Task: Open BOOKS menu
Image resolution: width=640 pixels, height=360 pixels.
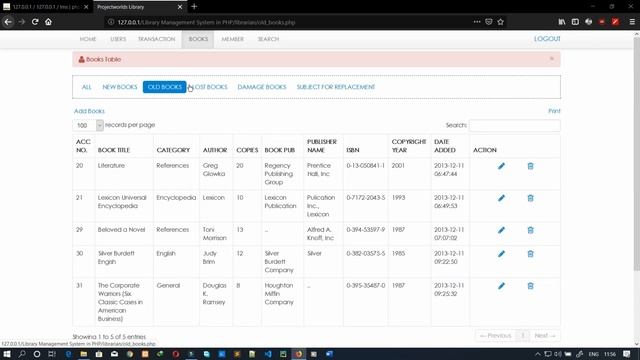Action: (x=198, y=39)
